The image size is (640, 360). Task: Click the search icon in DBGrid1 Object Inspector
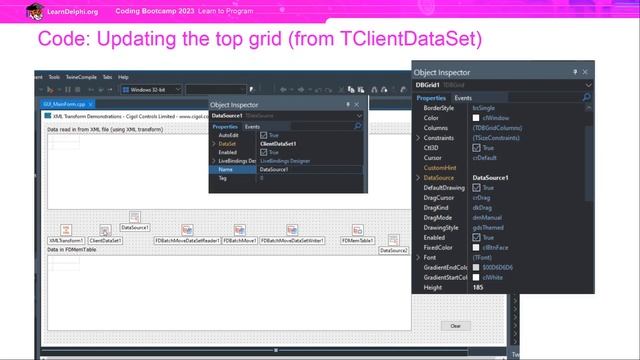tap(587, 97)
